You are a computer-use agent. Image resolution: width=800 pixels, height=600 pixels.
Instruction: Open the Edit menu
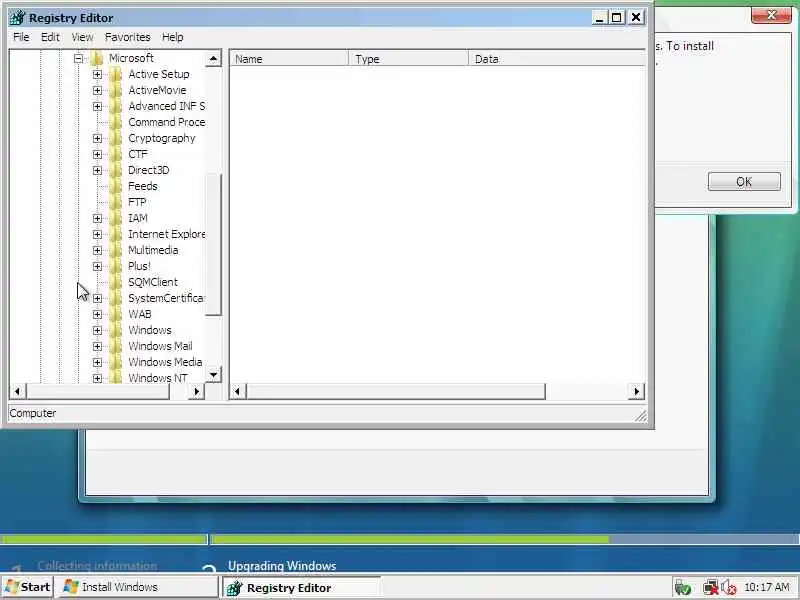click(50, 37)
